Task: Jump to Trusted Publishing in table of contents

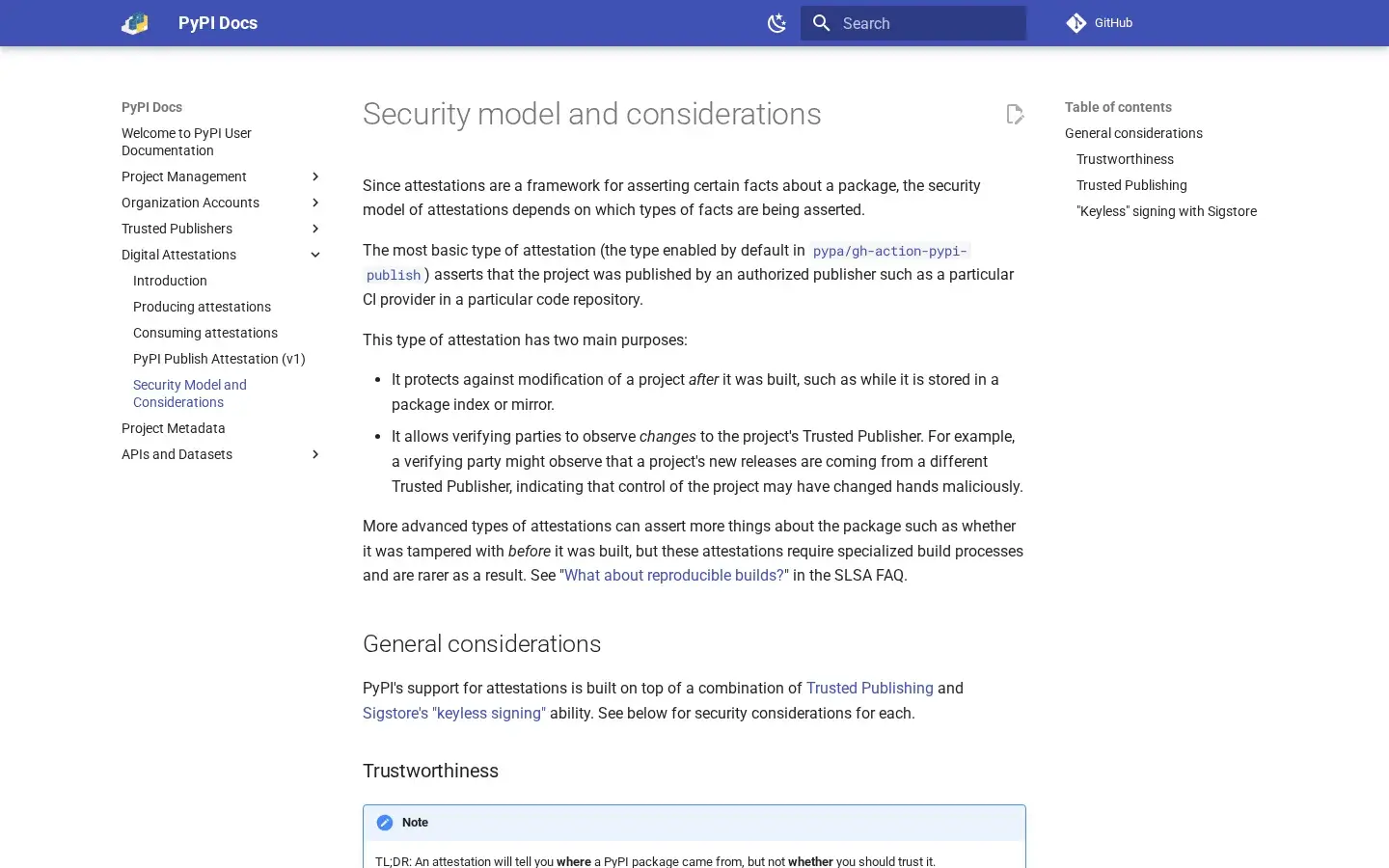Action: click(x=1132, y=185)
